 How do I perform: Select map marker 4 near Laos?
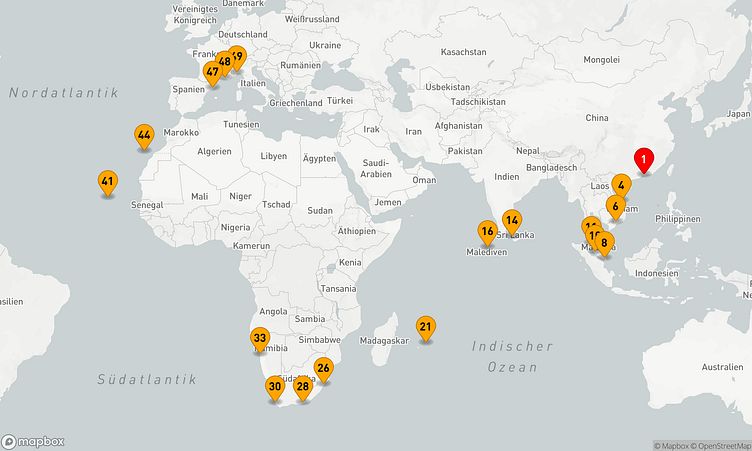(621, 185)
